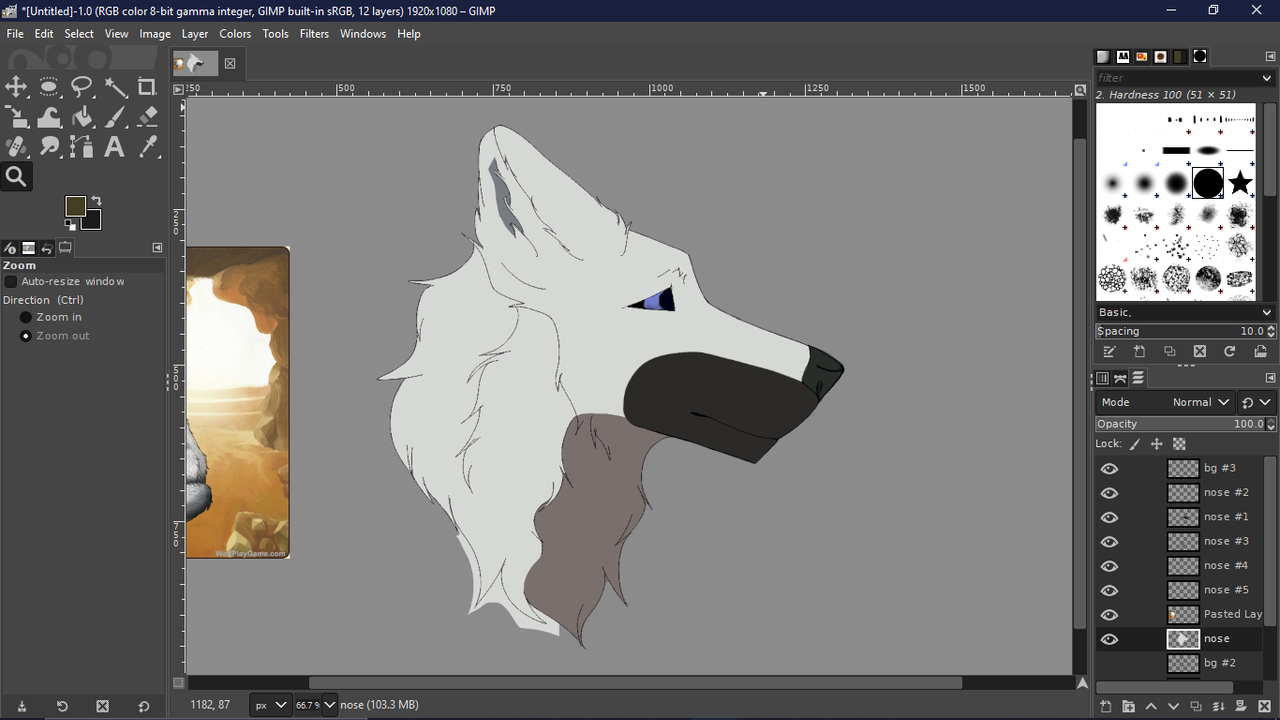Viewport: 1280px width, 720px height.
Task: Select the Paintbrush tool
Action: click(115, 117)
